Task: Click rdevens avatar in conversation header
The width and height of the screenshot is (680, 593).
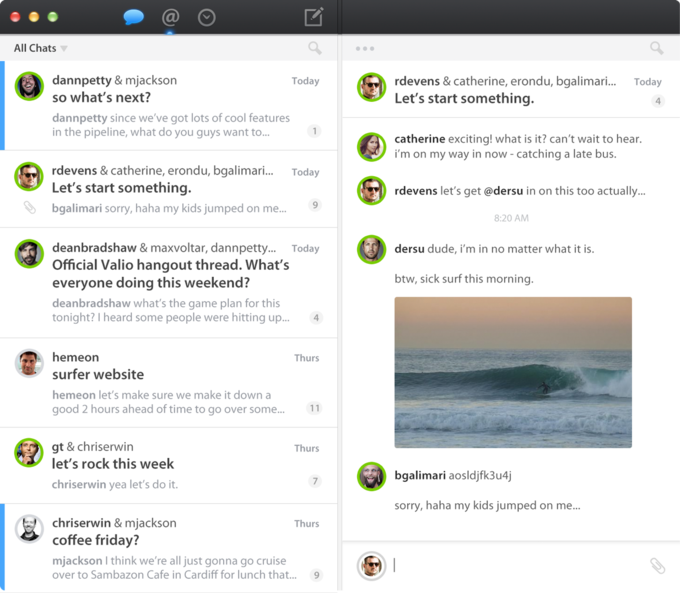Action: (372, 87)
